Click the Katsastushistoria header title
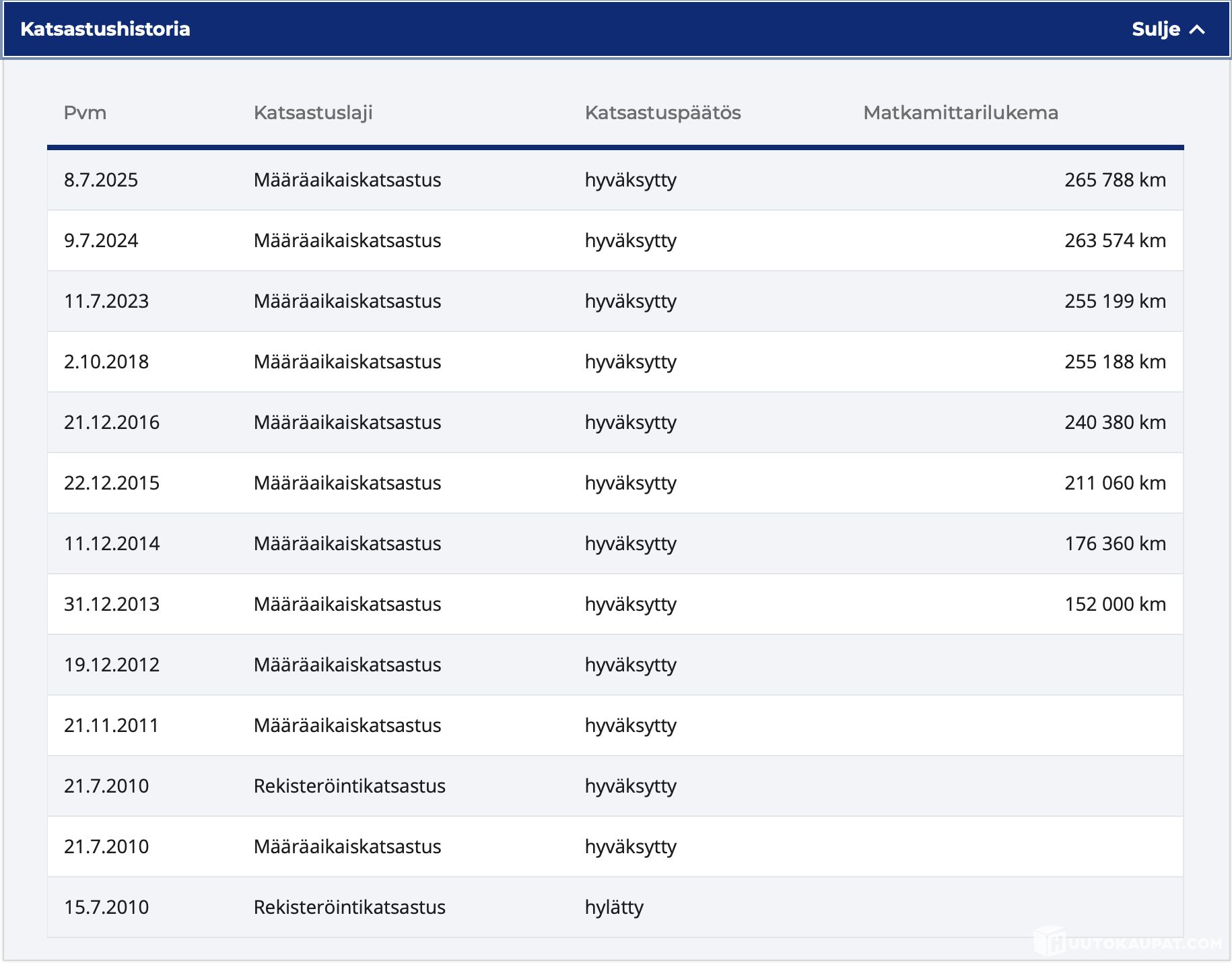 point(105,29)
